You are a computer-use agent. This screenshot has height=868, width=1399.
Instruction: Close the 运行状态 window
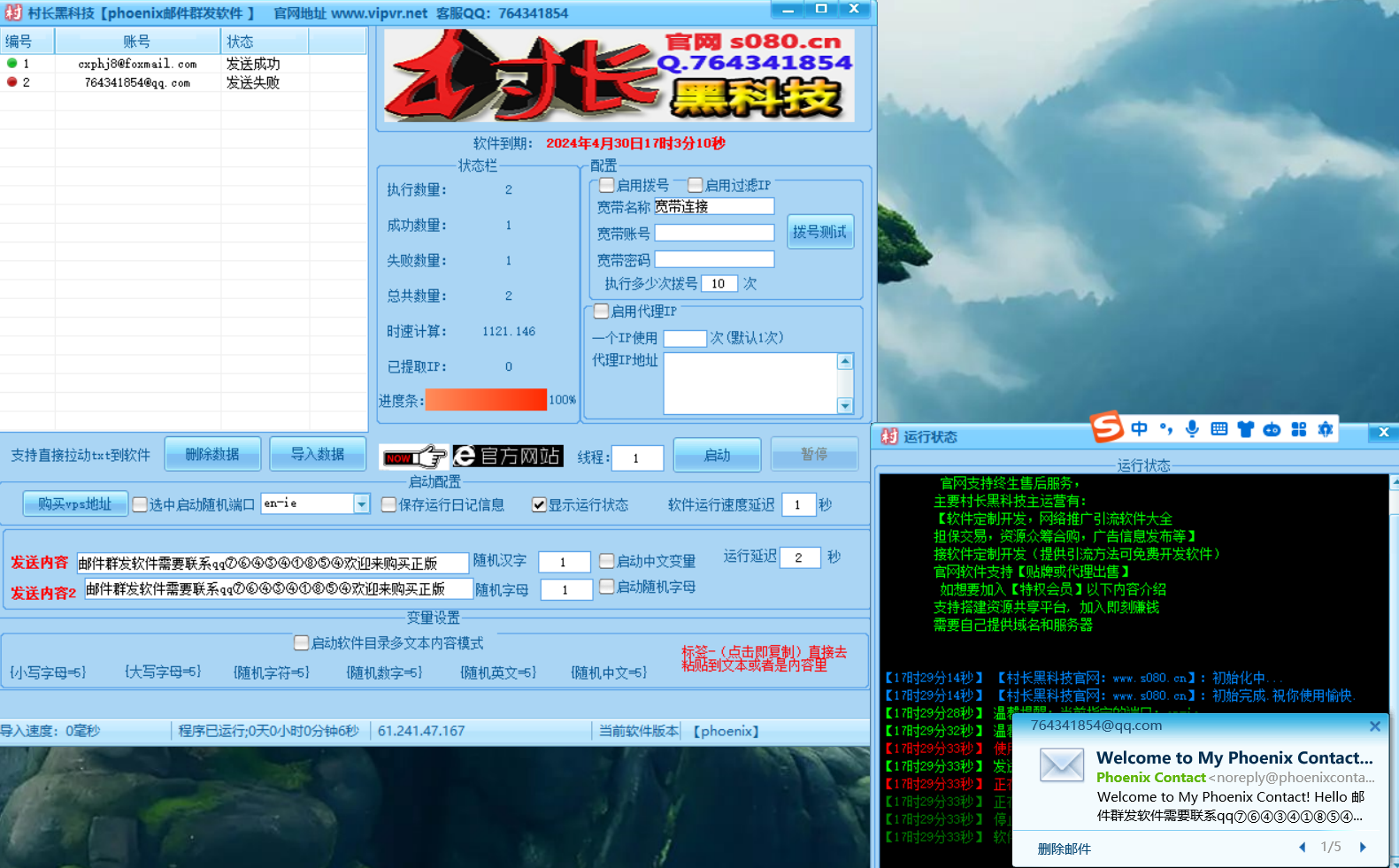point(1384,433)
